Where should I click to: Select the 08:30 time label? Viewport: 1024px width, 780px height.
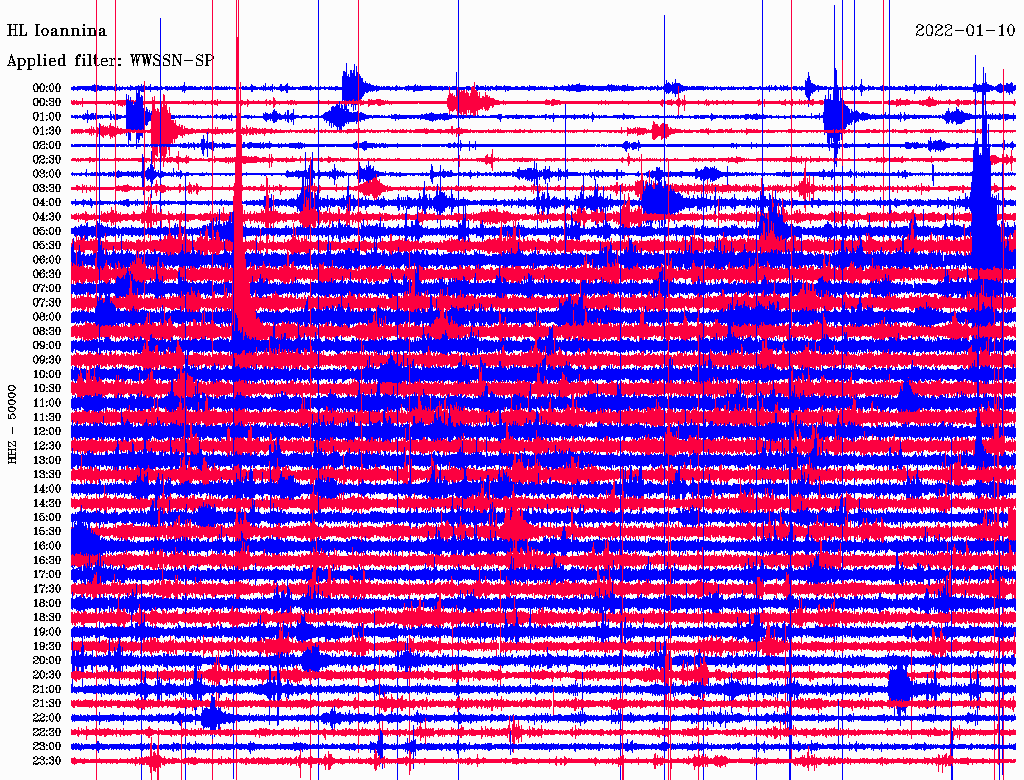[x=47, y=331]
